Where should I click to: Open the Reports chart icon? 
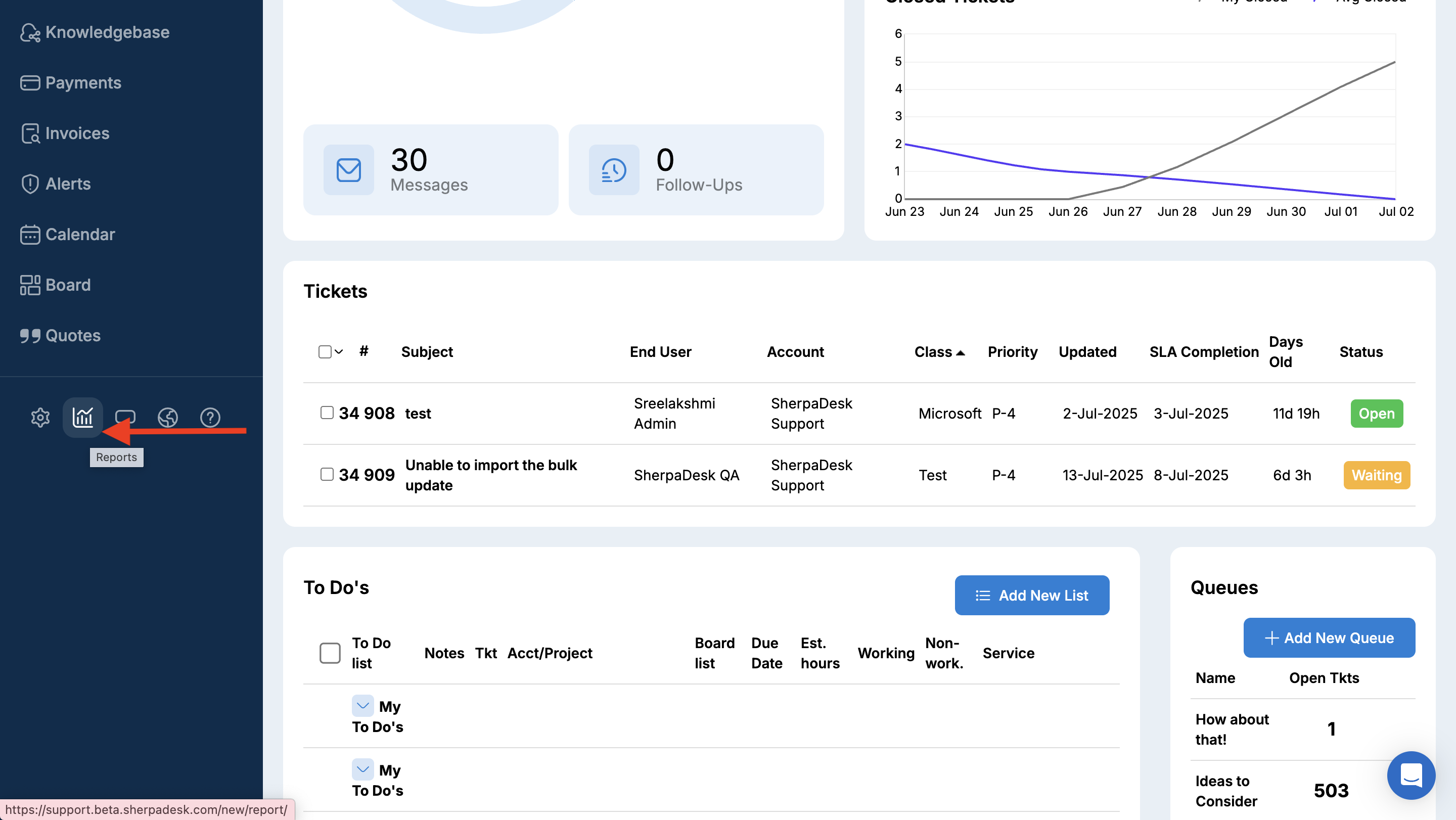82,418
